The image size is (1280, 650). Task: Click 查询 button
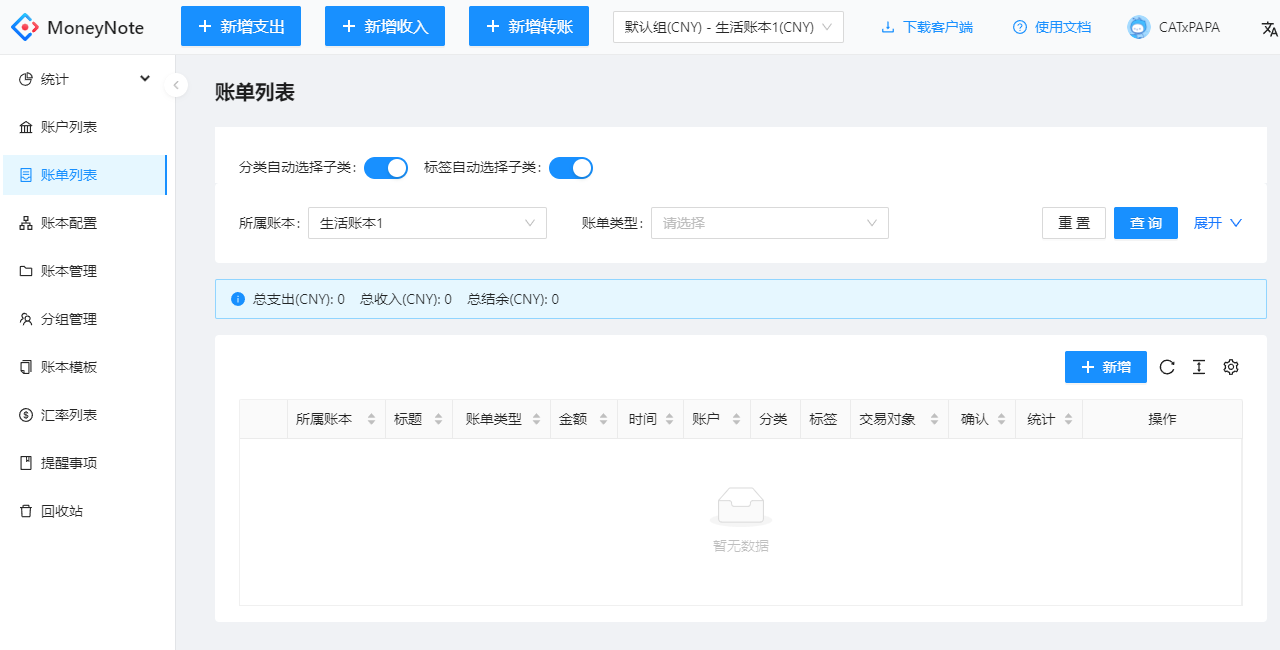(1146, 223)
